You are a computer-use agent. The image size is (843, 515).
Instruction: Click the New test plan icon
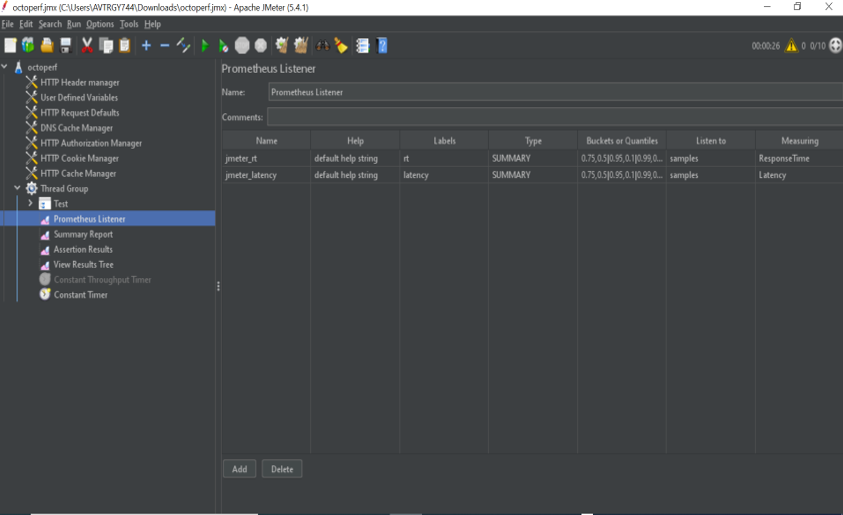point(10,46)
